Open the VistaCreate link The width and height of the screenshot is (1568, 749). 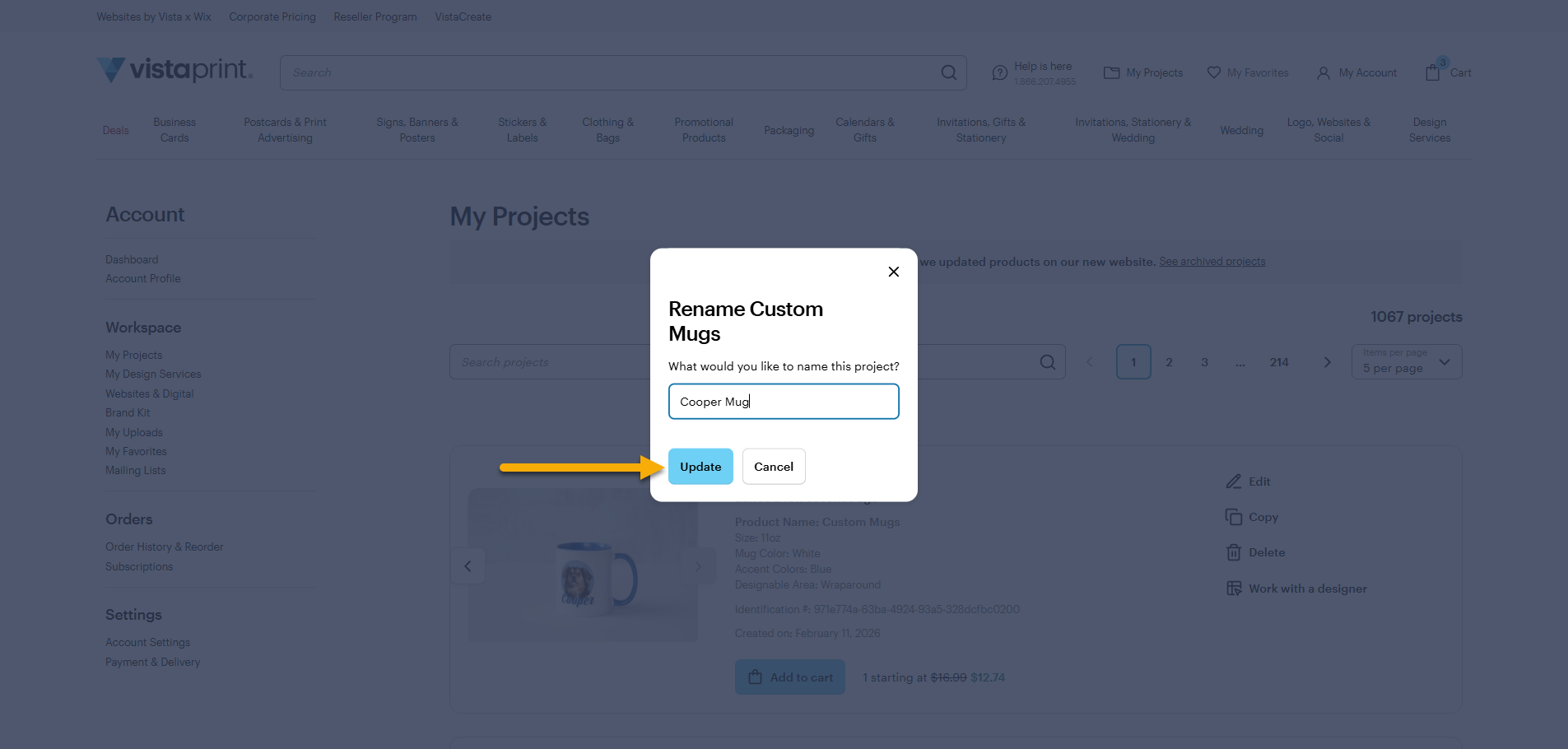click(x=463, y=16)
